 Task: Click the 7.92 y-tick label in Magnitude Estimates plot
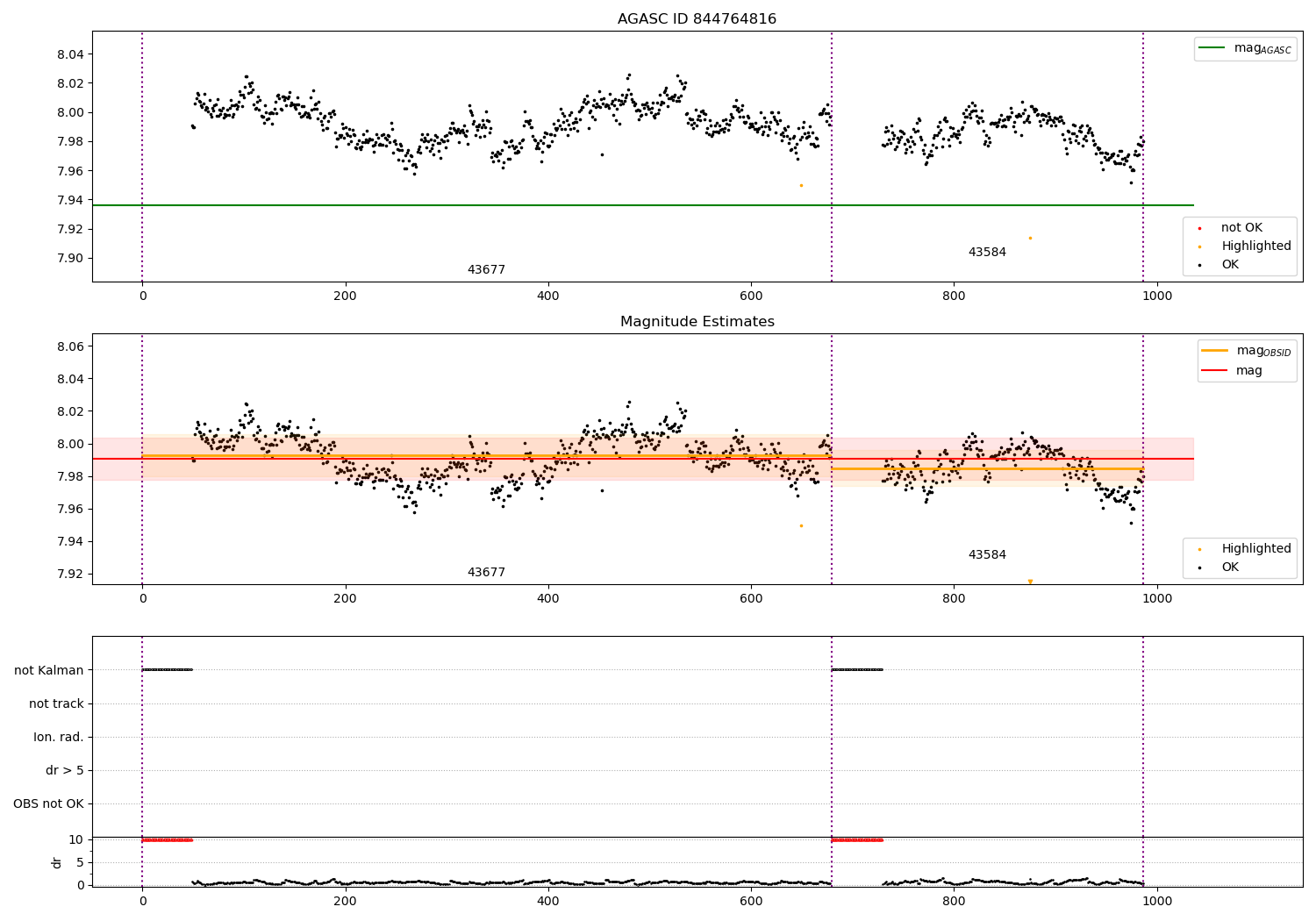69,575
